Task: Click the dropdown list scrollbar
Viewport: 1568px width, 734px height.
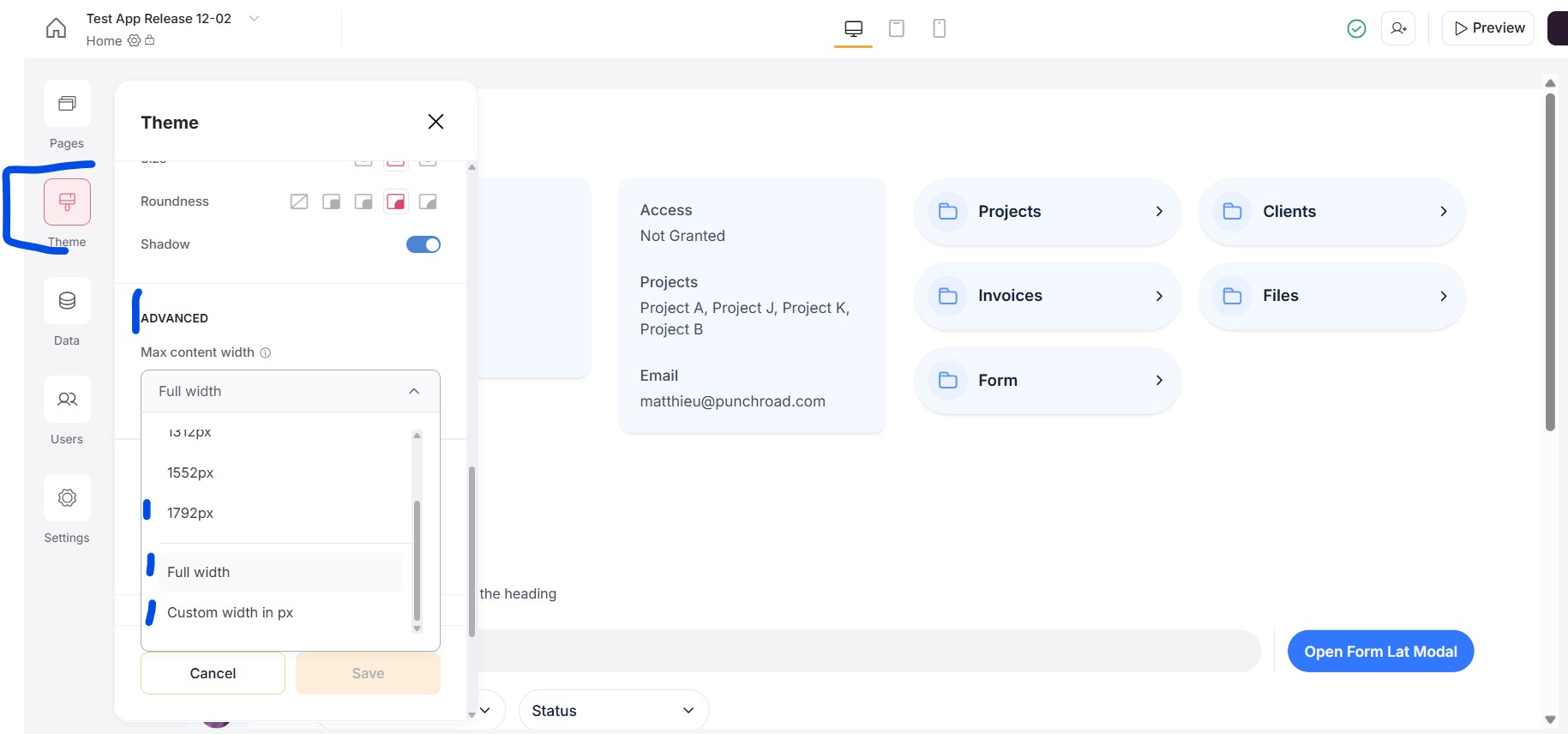Action: (417, 559)
